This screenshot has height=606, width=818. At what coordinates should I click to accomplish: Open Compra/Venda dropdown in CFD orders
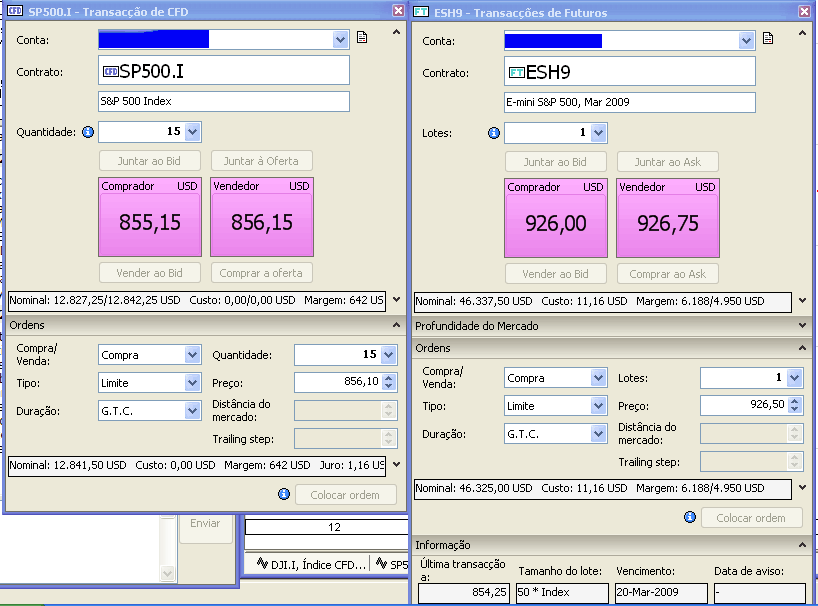point(193,355)
